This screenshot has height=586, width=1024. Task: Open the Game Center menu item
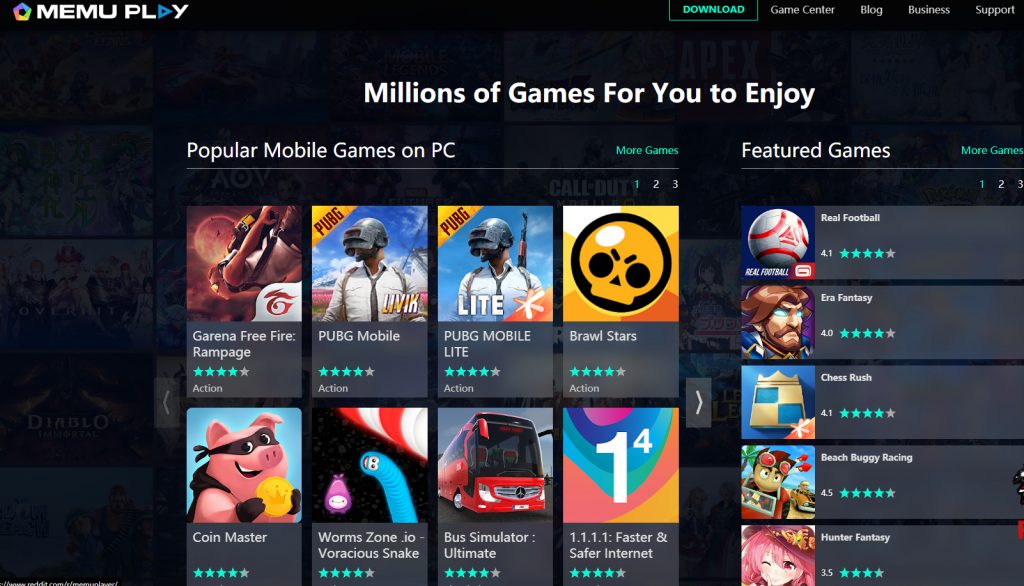(x=802, y=10)
